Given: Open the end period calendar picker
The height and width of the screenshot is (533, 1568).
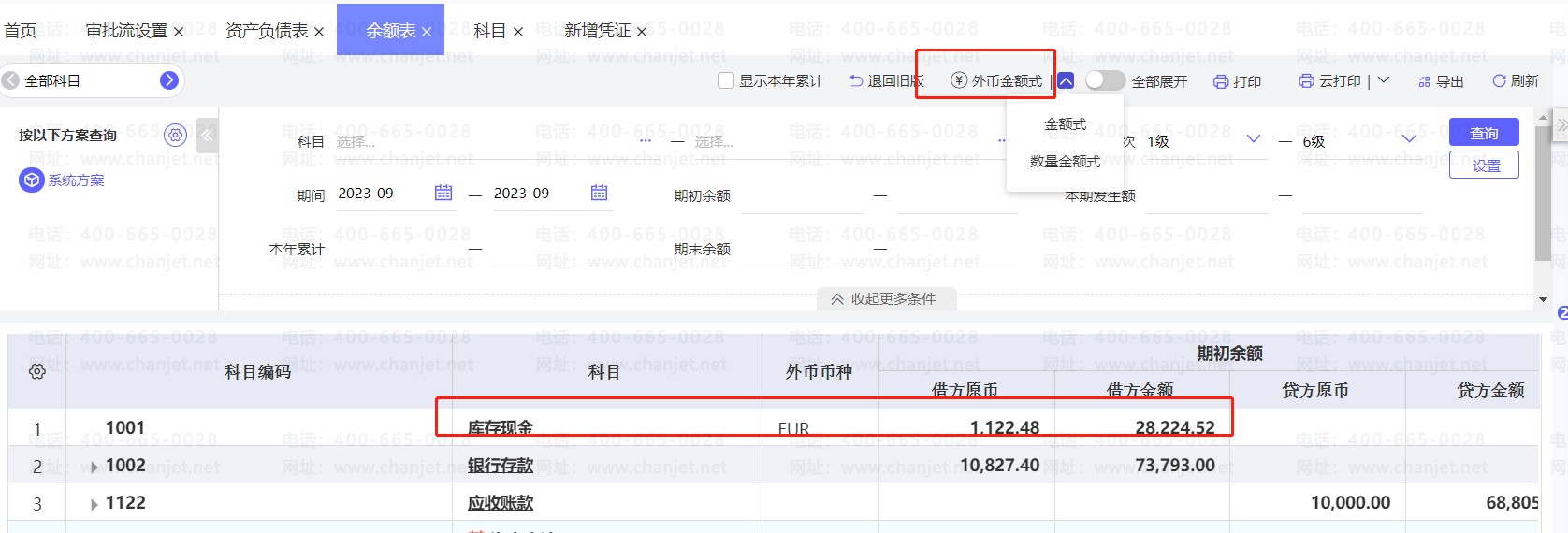Looking at the screenshot, I should coord(600,193).
